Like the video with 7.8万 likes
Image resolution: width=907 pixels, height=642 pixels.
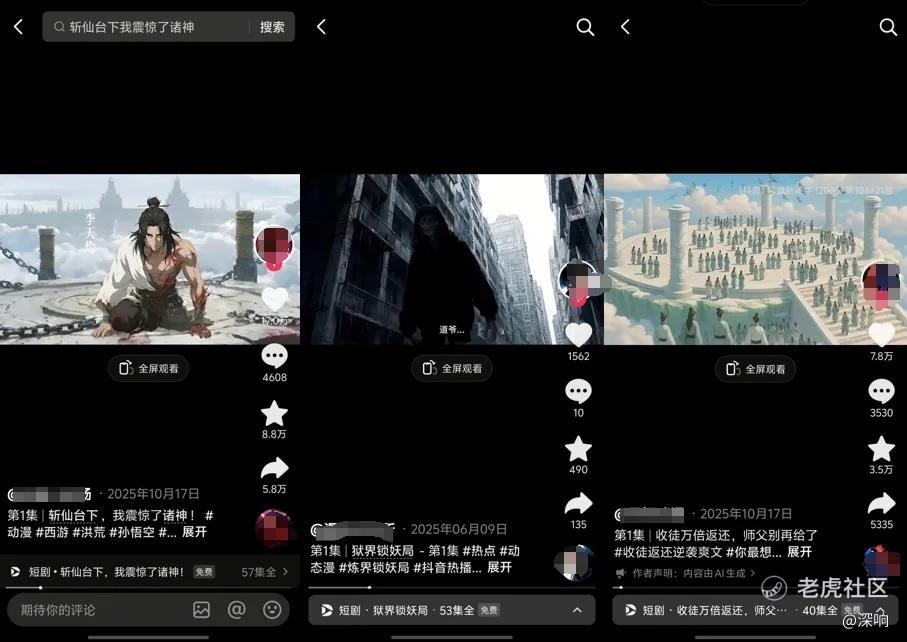pyautogui.click(x=882, y=335)
